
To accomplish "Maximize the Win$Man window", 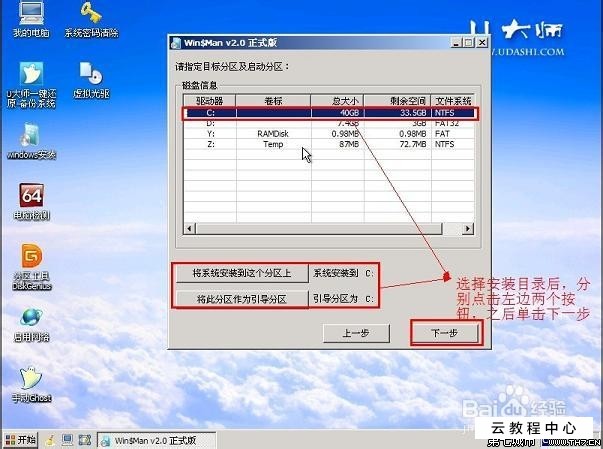I will point(468,42).
